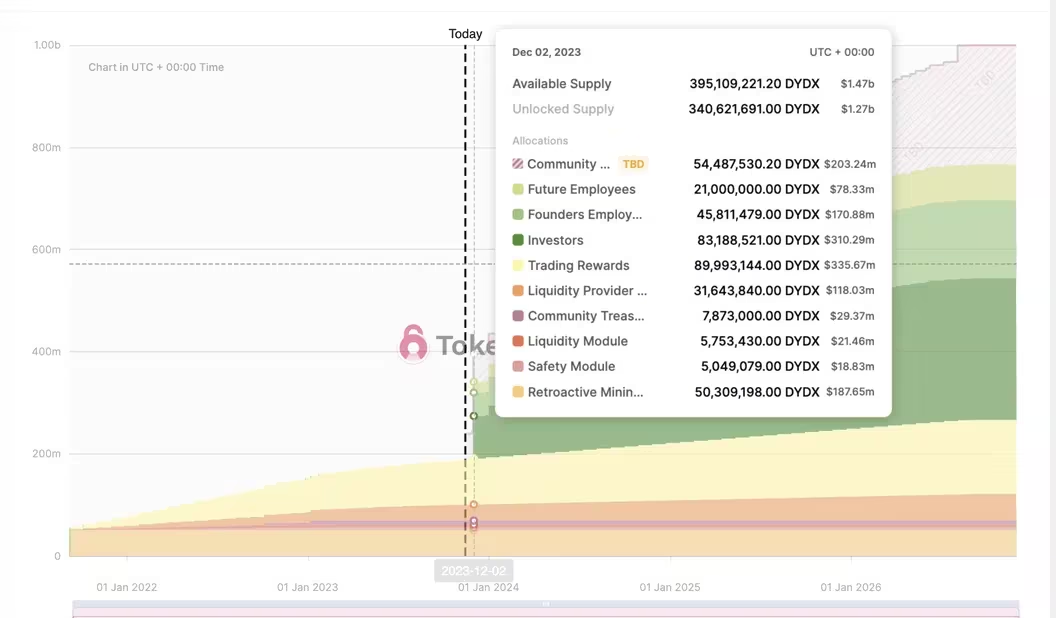Click the Community Treasury purple swatch
The width and height of the screenshot is (1056, 618).
(x=518, y=316)
